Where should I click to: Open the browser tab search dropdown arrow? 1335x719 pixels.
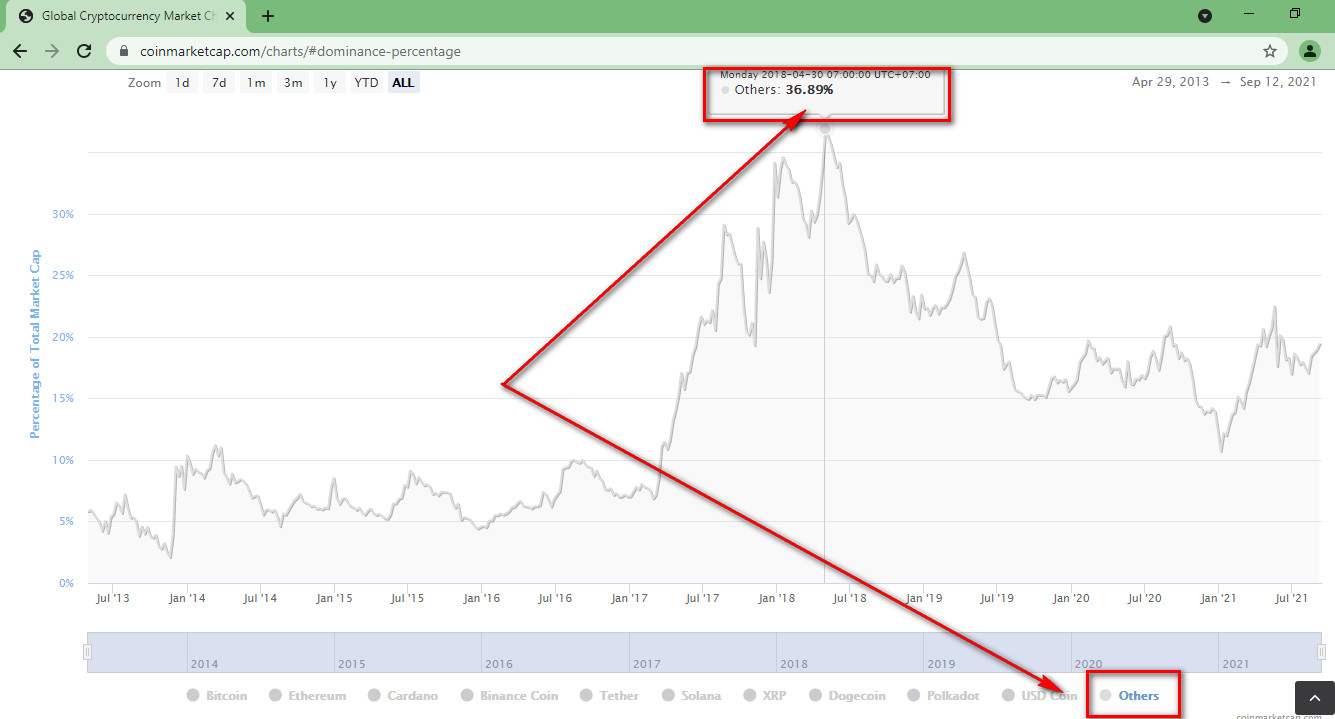point(1205,16)
